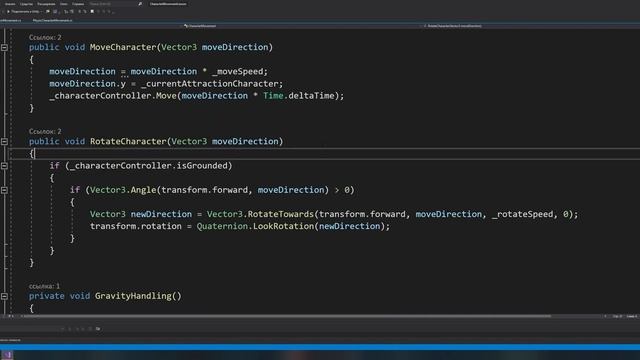Click the LookRotation method call

point(283,227)
